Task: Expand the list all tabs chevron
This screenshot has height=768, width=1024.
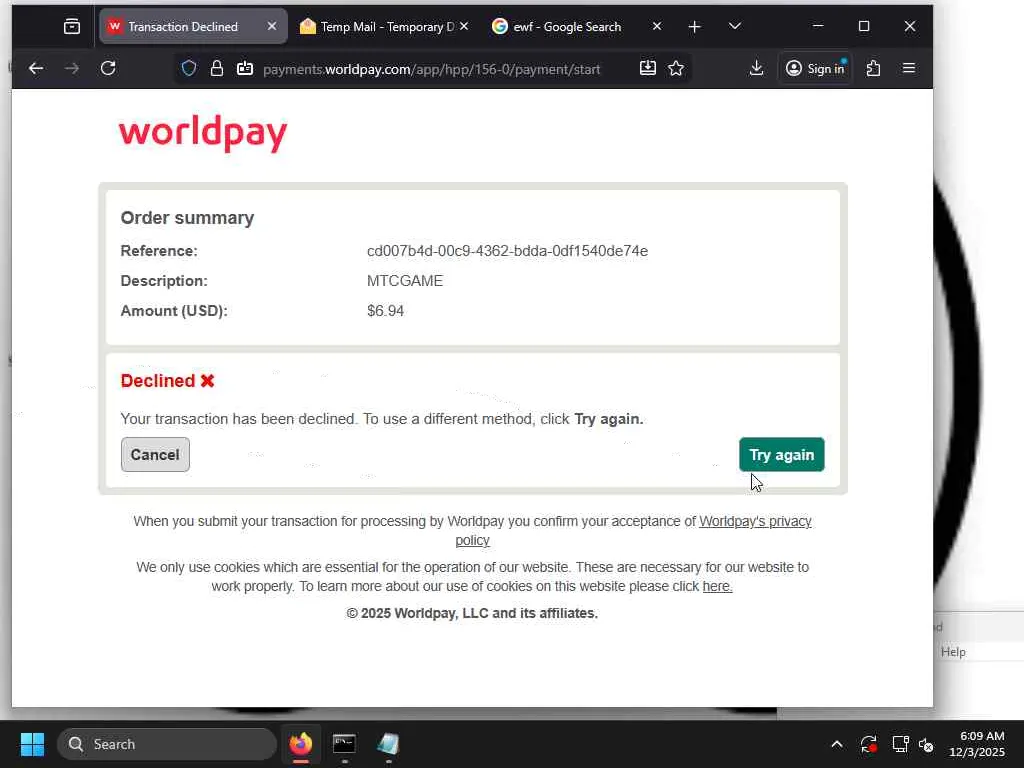Action: tap(735, 26)
